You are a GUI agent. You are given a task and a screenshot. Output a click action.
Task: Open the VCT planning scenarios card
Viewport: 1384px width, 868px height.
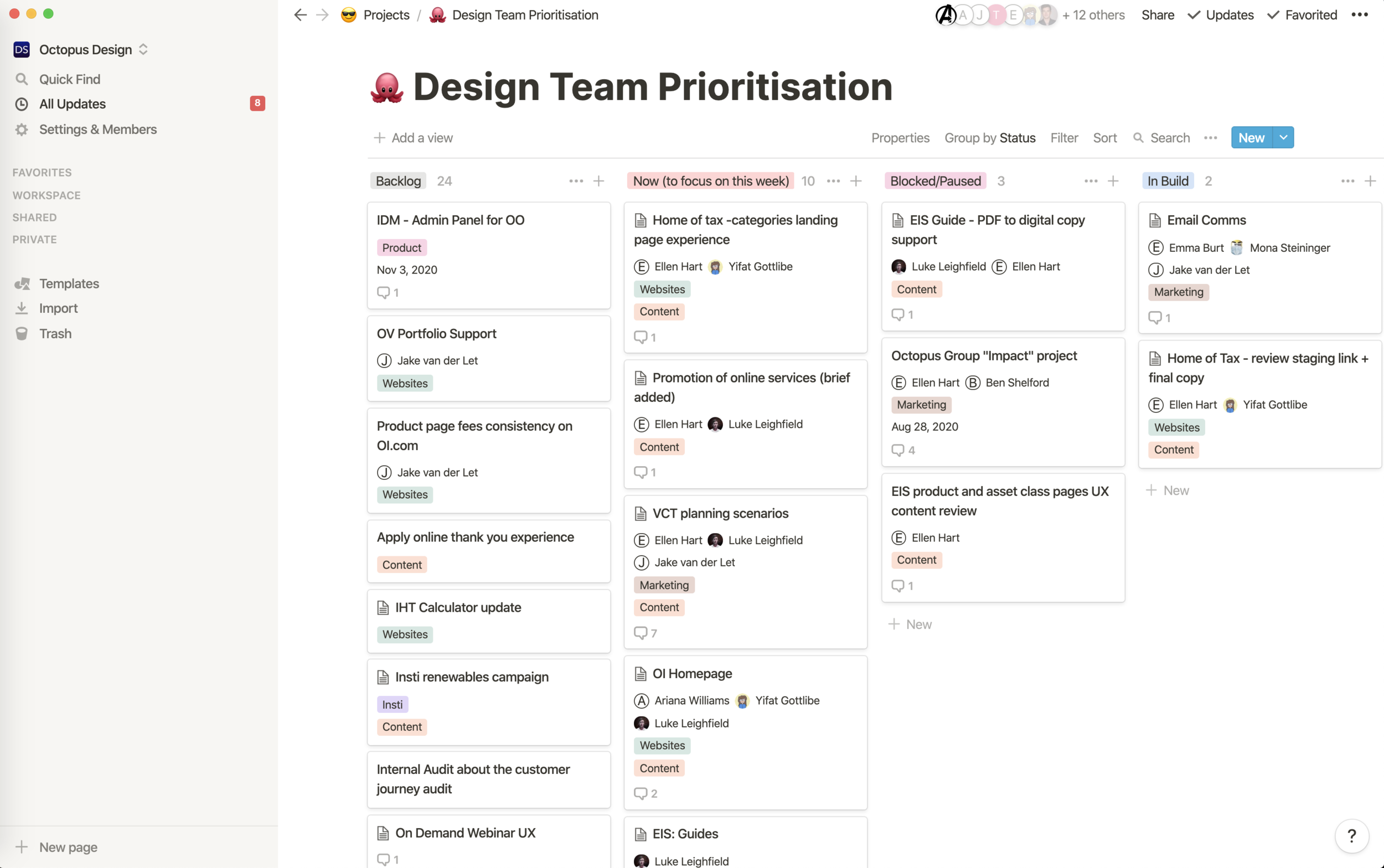(x=720, y=513)
